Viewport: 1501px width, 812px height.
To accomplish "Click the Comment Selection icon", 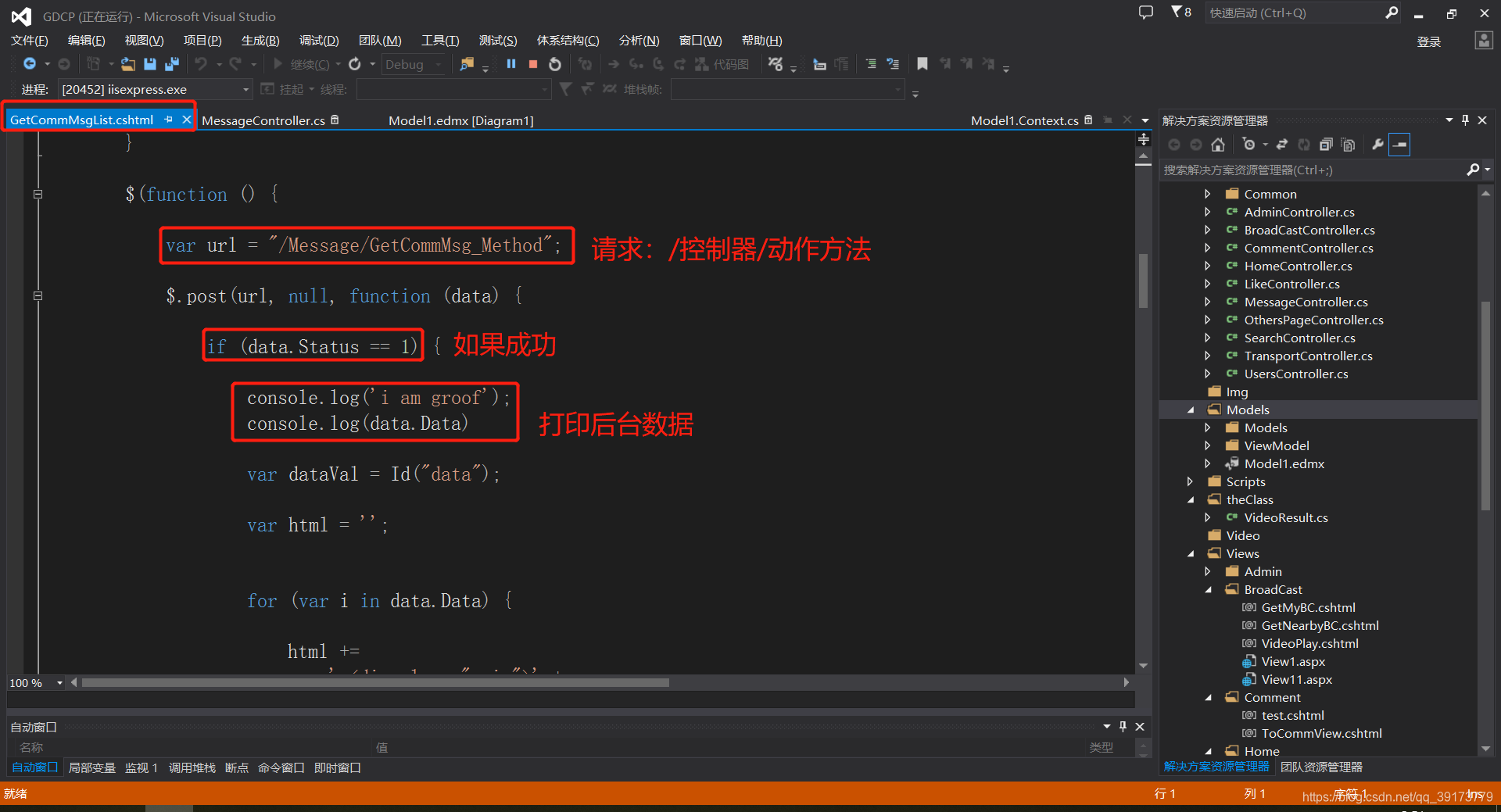I will 870,64.
